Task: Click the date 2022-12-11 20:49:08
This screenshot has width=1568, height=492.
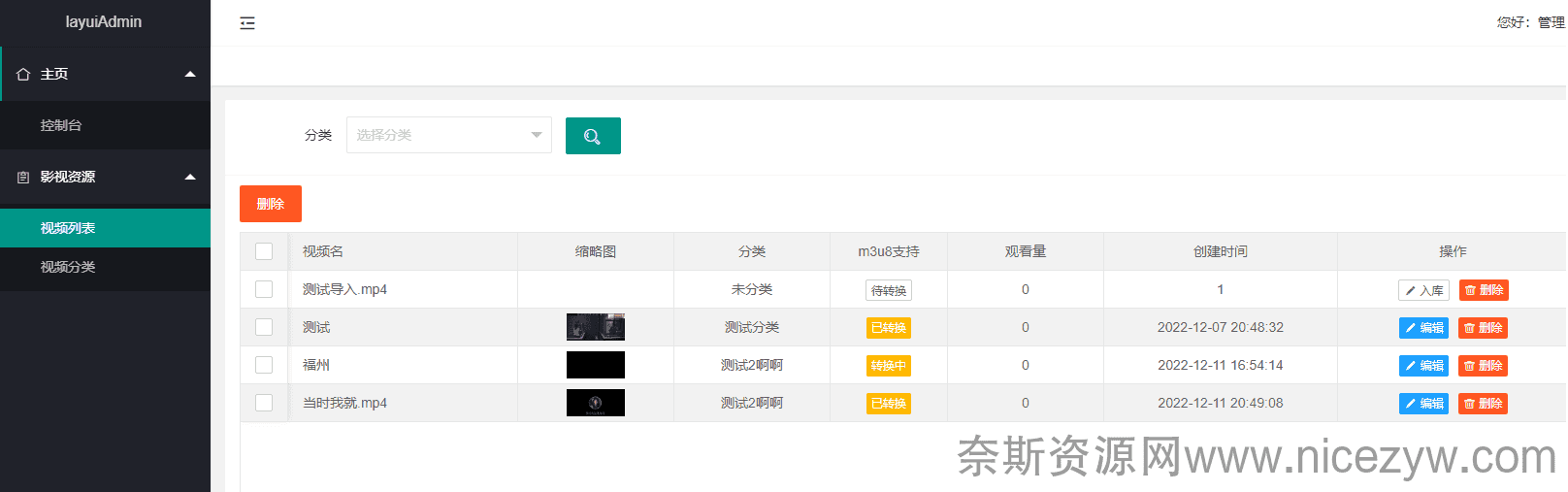Action: tap(1221, 403)
